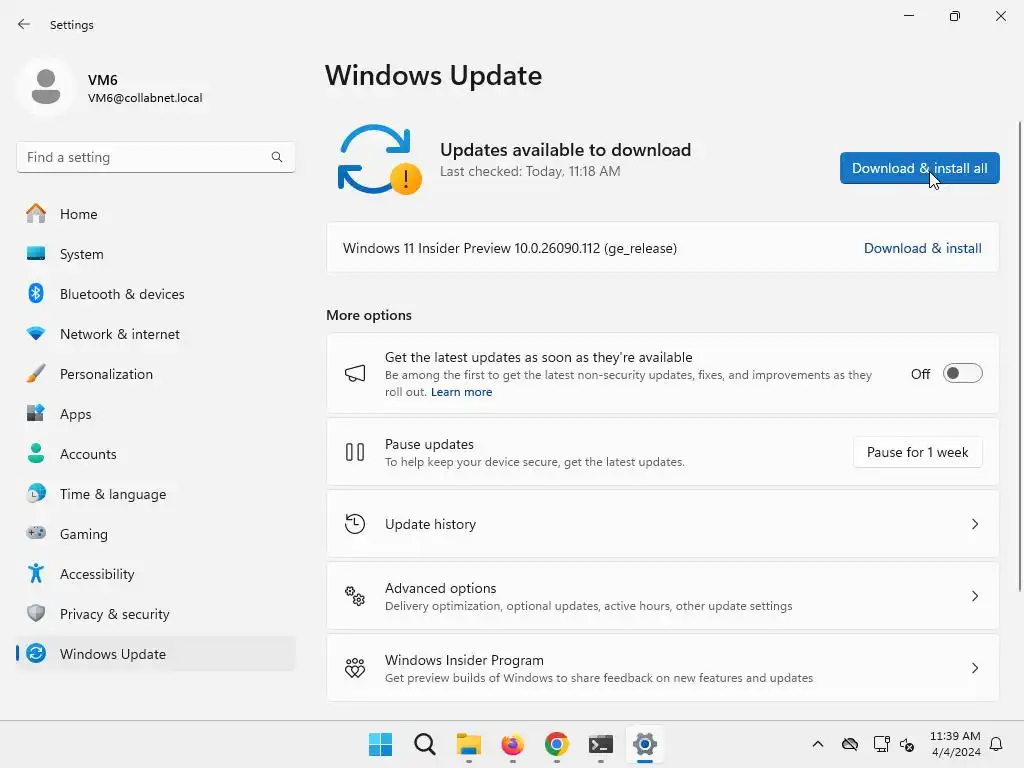Image resolution: width=1024 pixels, height=768 pixels.
Task: Click the megaphone icon for latest updates
Action: click(x=355, y=374)
